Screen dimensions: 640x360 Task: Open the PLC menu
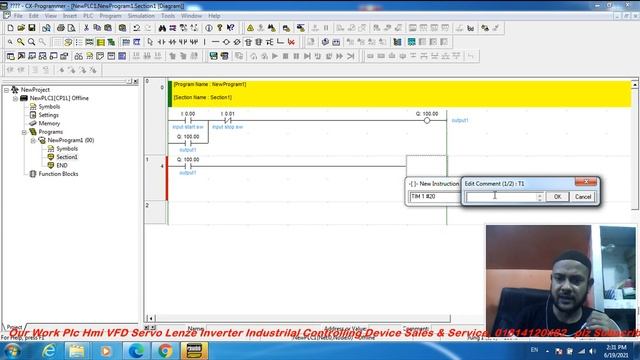[x=88, y=16]
